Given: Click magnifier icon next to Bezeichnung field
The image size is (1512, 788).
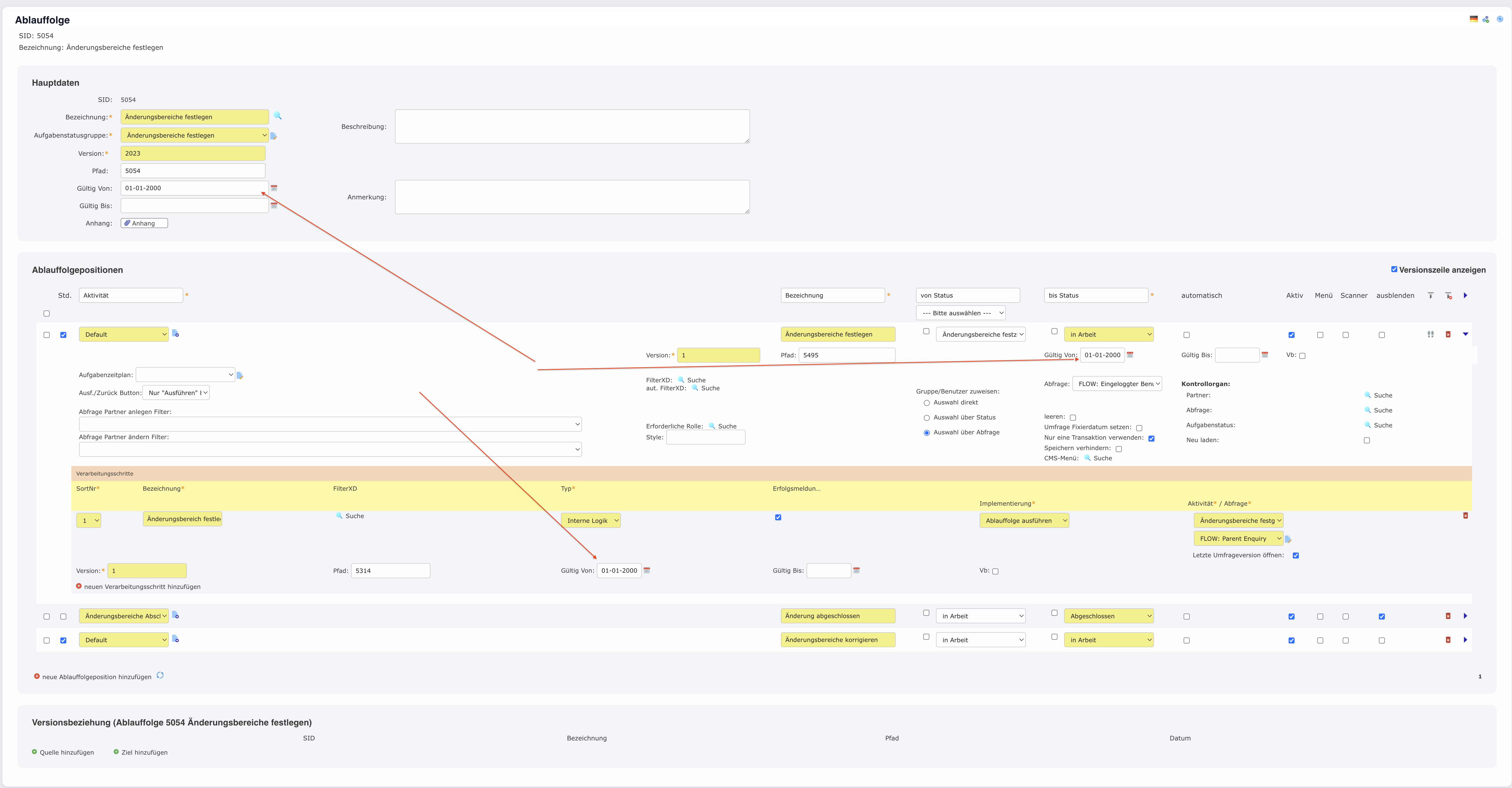Looking at the screenshot, I should point(278,116).
